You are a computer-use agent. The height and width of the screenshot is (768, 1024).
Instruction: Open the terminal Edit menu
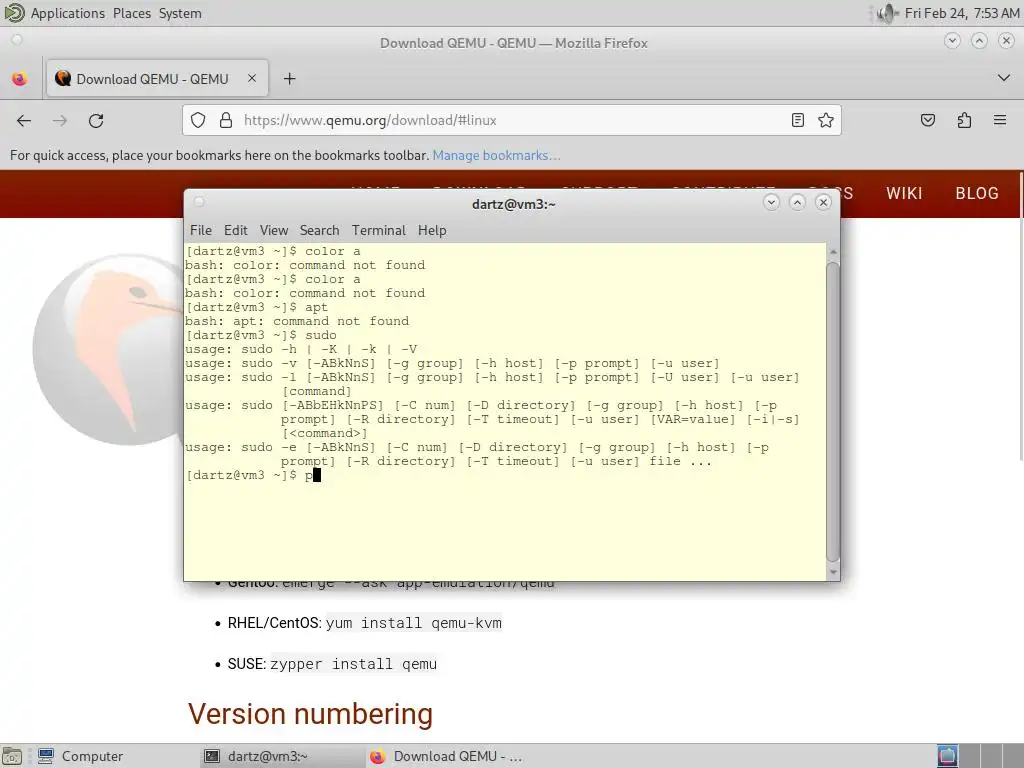coord(235,231)
